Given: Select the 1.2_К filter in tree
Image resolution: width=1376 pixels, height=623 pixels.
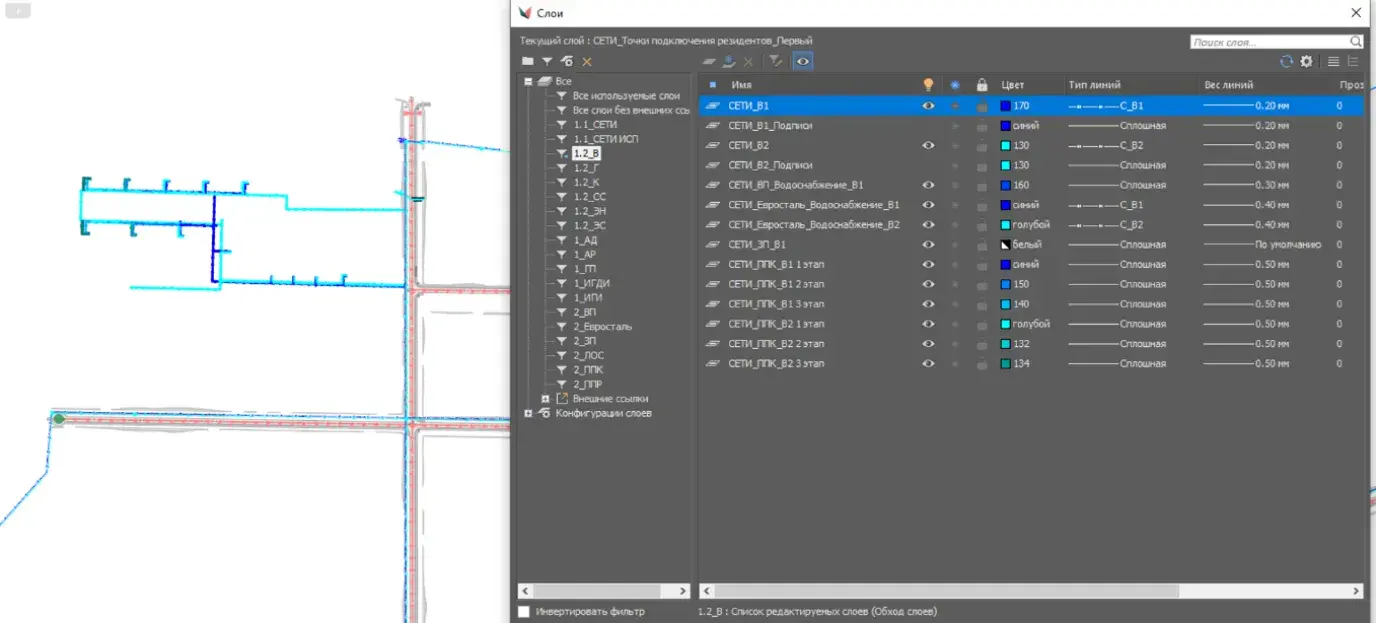Looking at the screenshot, I should click(586, 182).
